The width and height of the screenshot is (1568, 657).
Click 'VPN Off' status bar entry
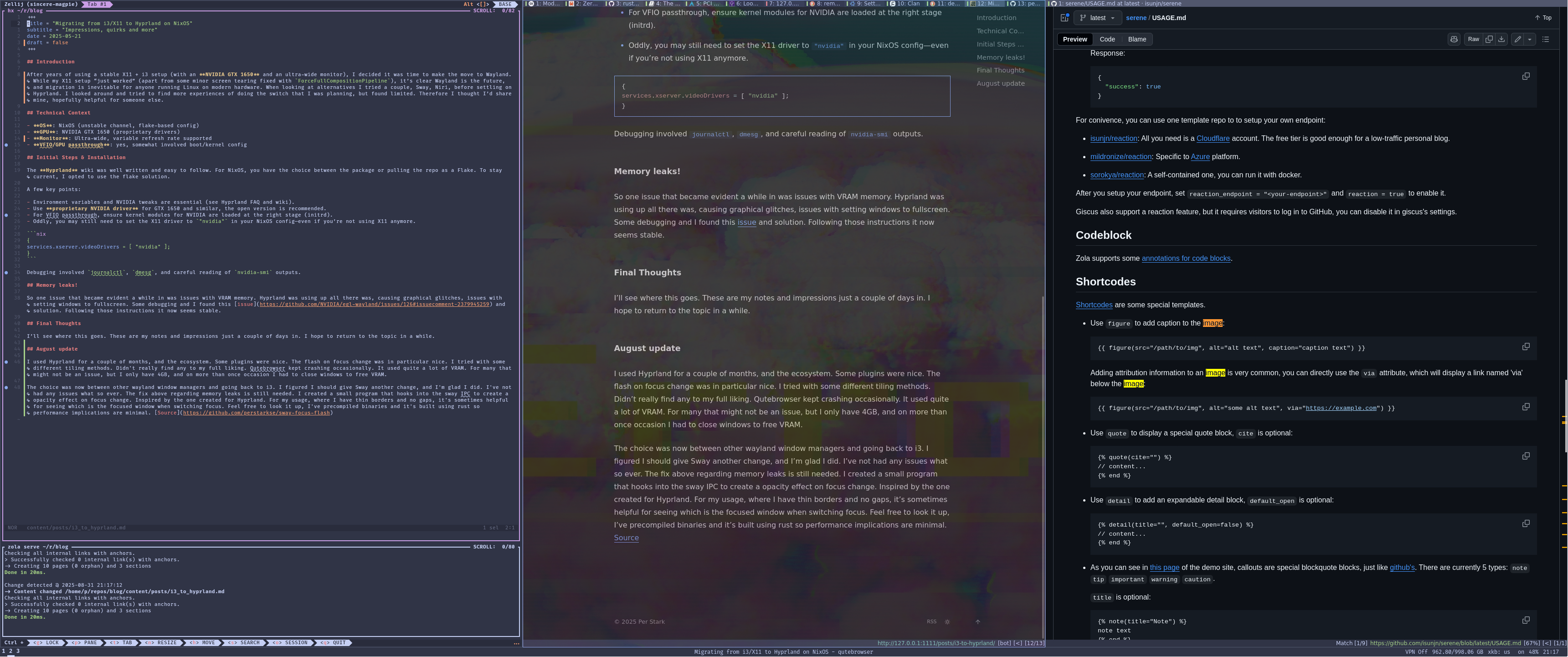pyautogui.click(x=1415, y=652)
